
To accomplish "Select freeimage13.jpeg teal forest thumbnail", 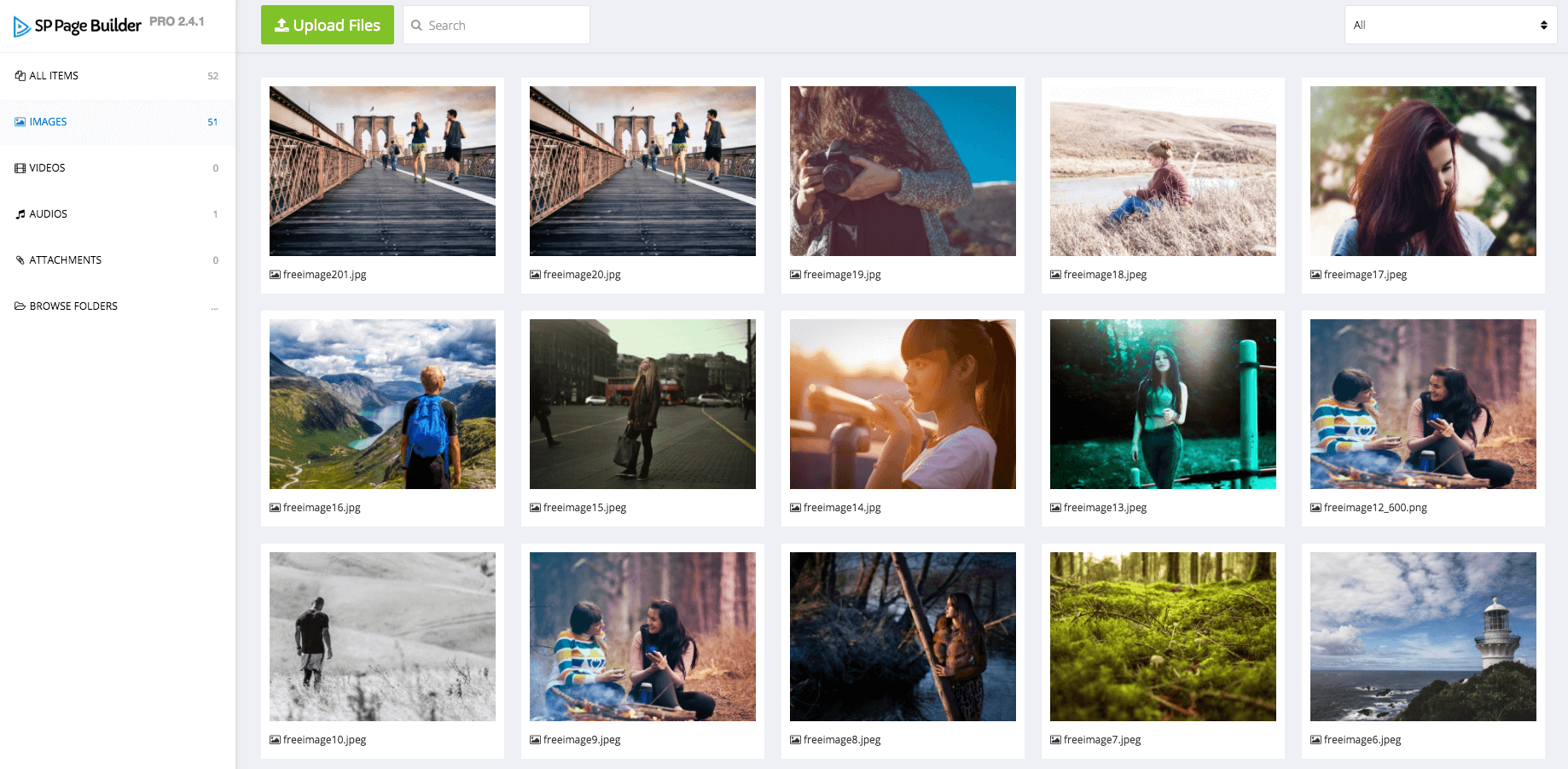I will [1163, 404].
